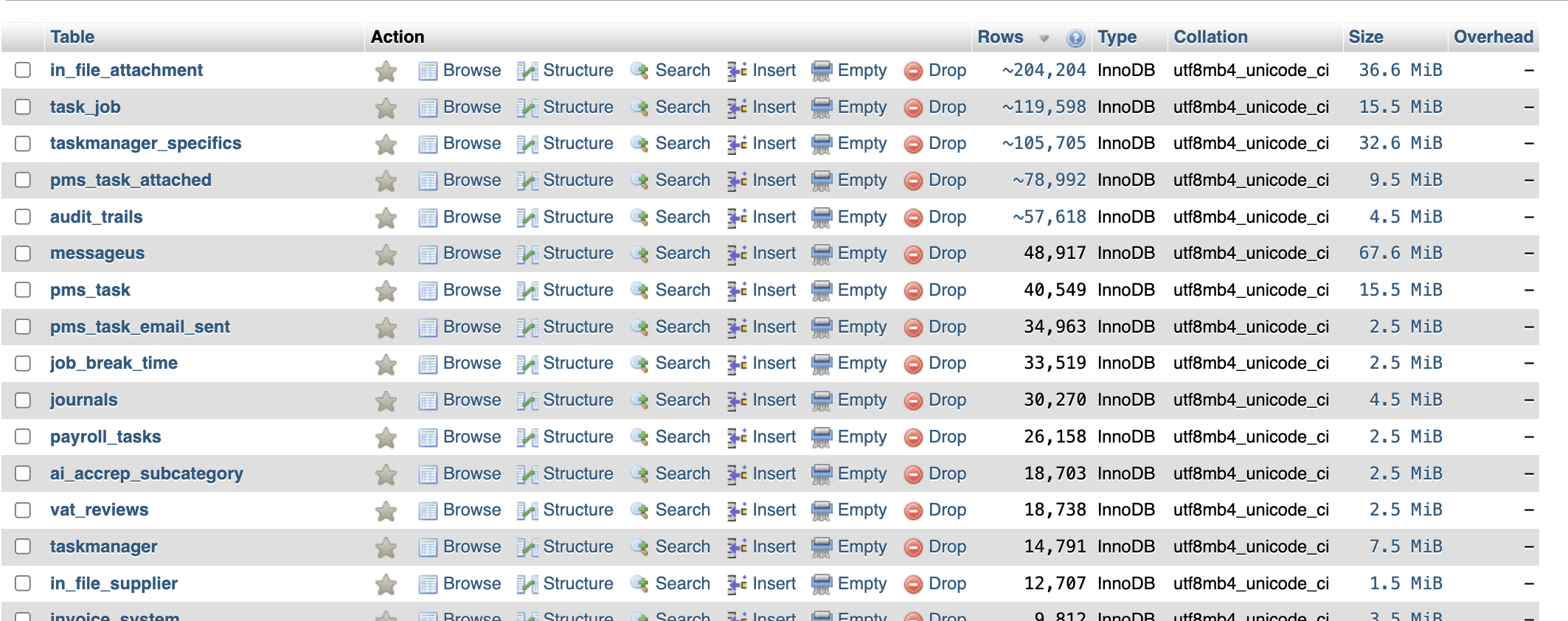Click the Browse icon for task_job

(x=428, y=108)
